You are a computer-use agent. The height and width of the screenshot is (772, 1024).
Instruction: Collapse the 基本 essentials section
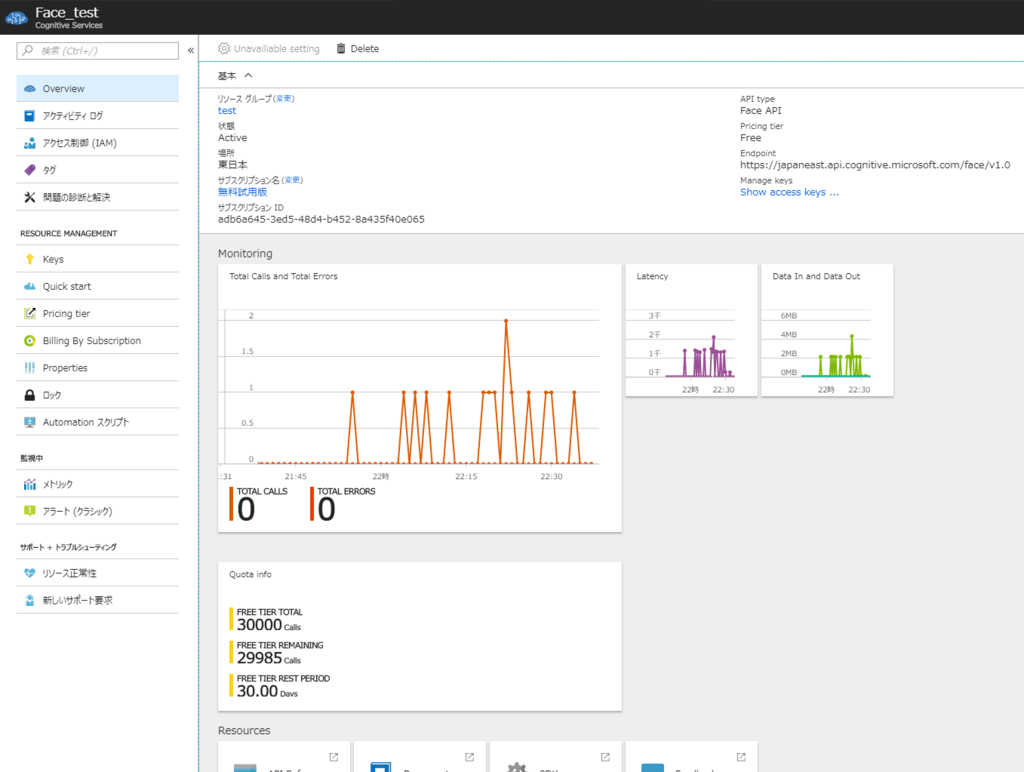[x=248, y=76]
